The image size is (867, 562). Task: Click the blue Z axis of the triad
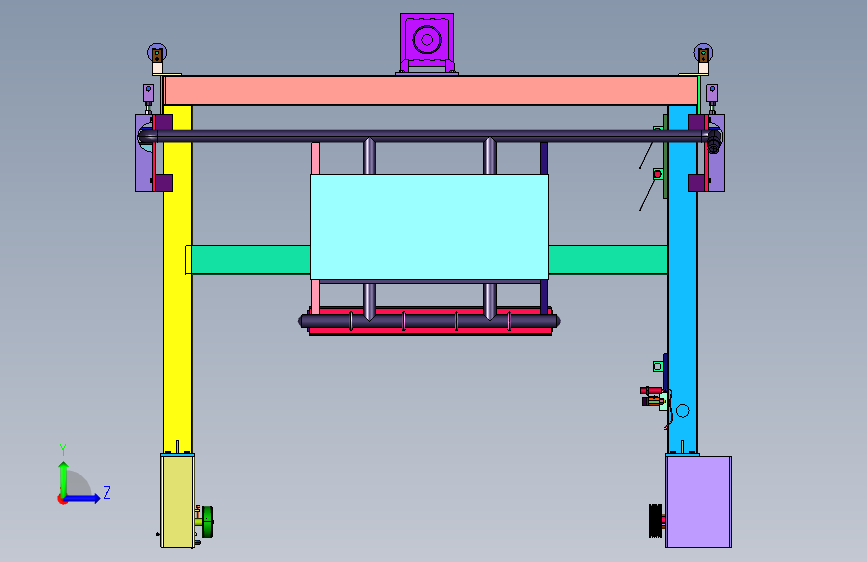click(x=83, y=498)
